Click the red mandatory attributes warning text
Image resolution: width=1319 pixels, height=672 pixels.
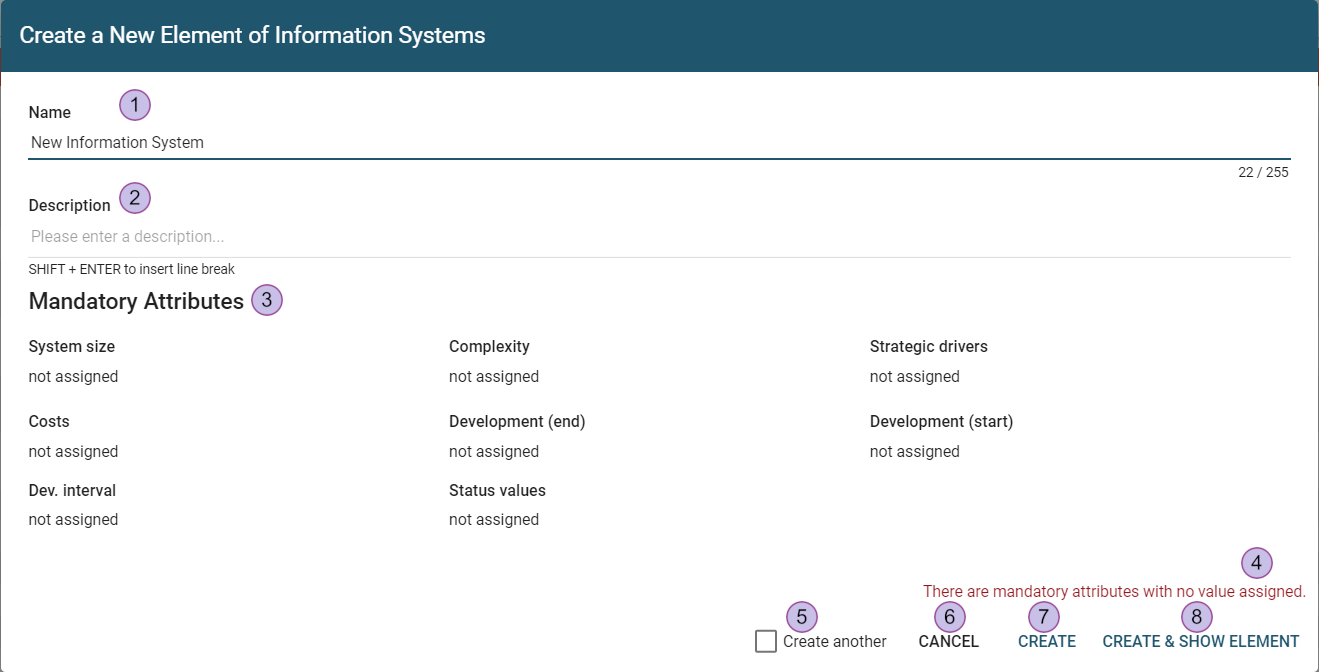(x=1113, y=591)
